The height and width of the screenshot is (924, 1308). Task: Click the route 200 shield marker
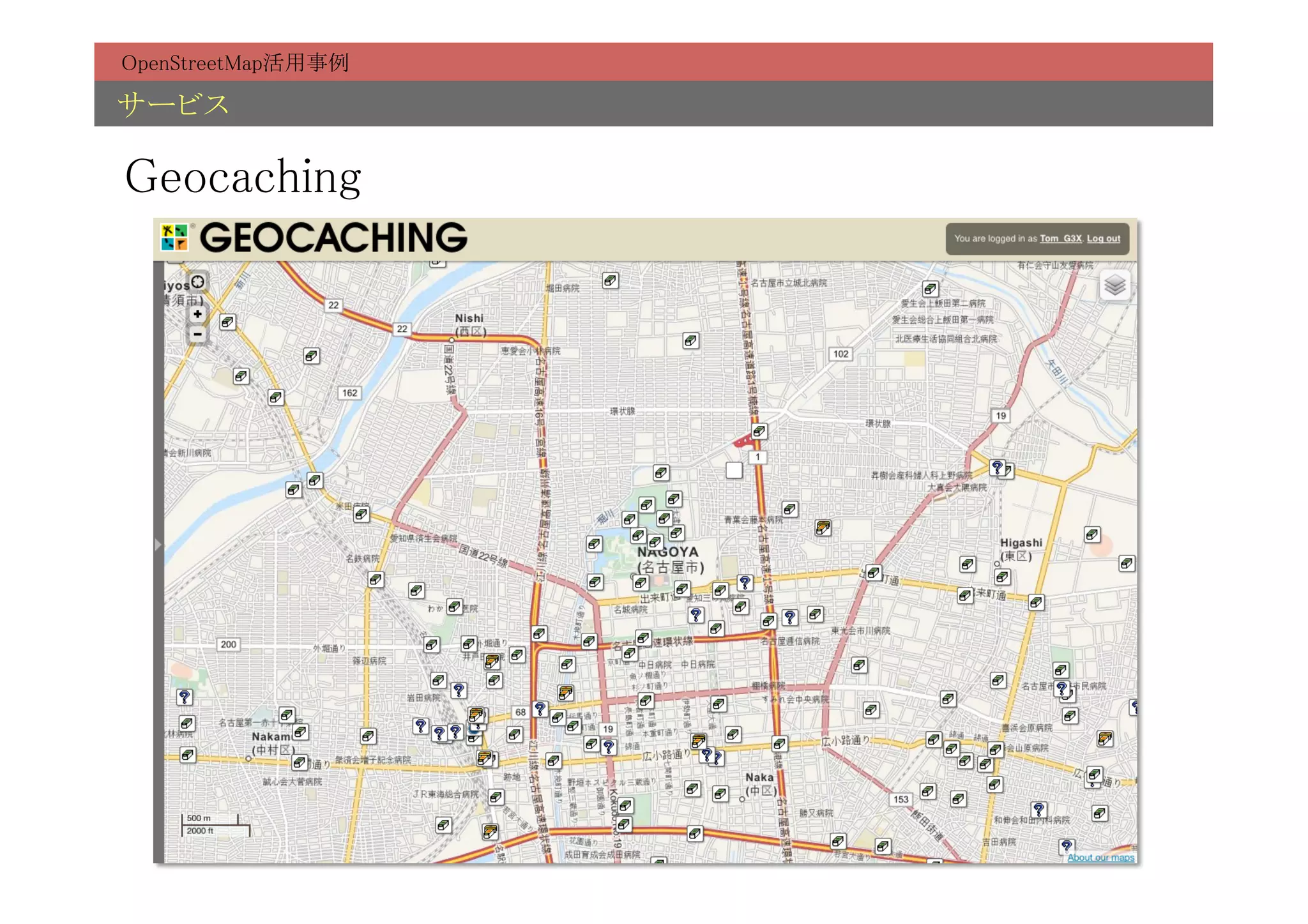(229, 644)
